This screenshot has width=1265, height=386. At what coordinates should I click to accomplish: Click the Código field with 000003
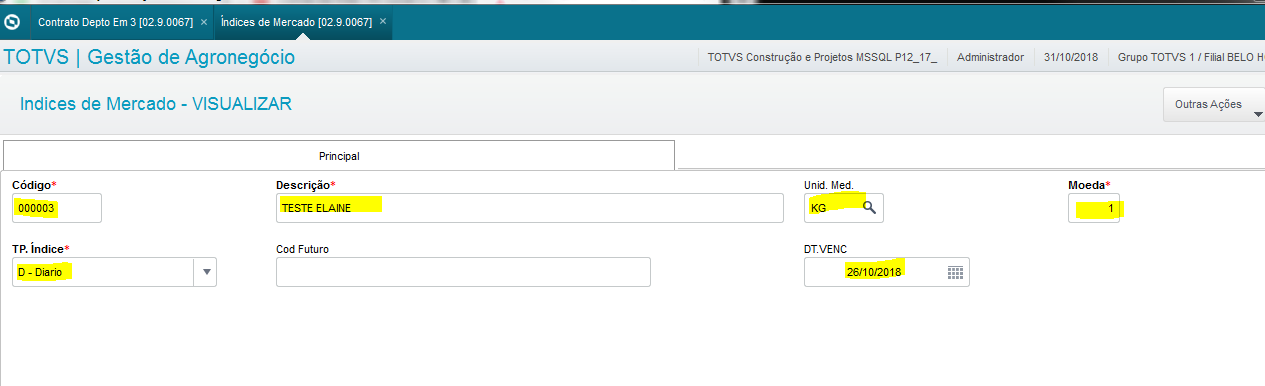(57, 208)
